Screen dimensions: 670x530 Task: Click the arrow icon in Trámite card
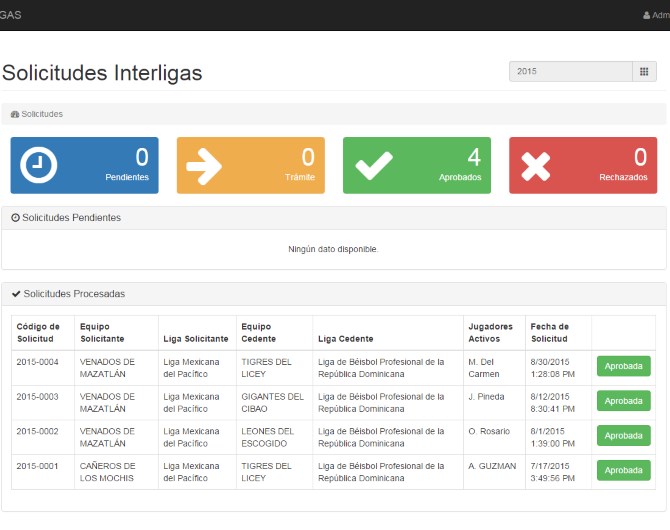click(x=204, y=166)
